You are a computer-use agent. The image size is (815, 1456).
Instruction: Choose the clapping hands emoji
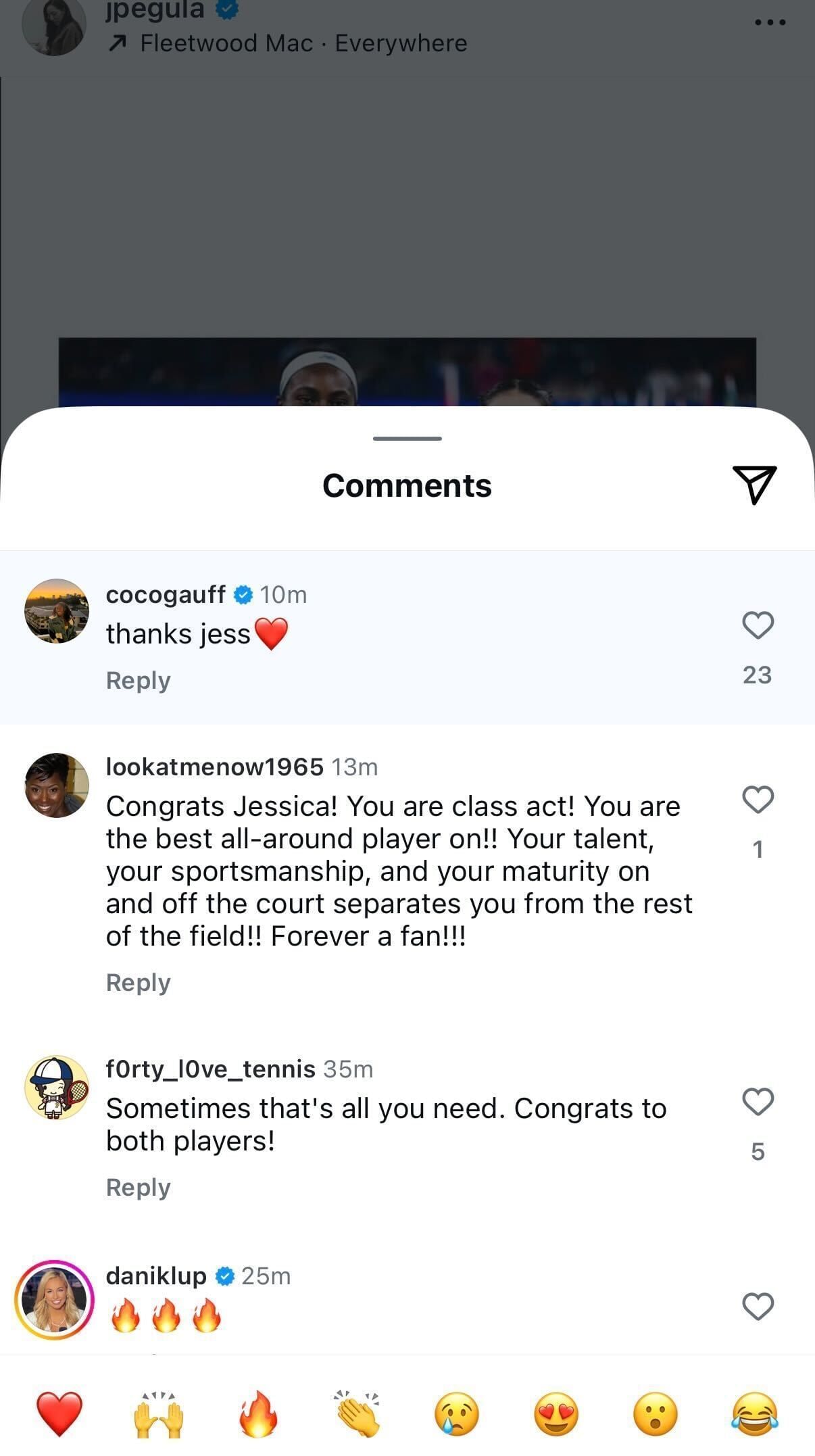(357, 1413)
